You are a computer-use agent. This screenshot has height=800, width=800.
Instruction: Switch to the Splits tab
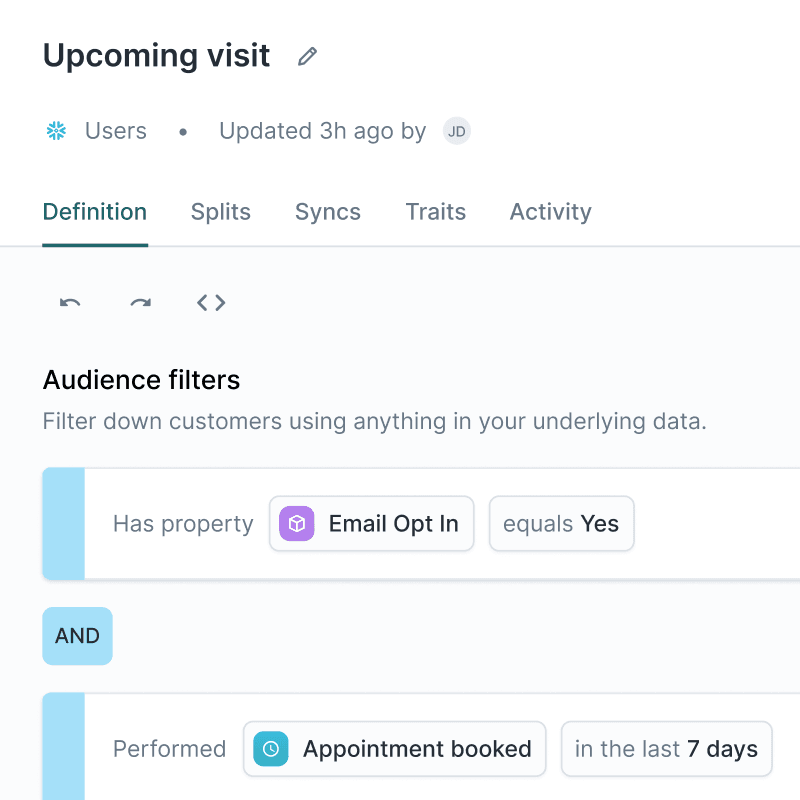(220, 211)
